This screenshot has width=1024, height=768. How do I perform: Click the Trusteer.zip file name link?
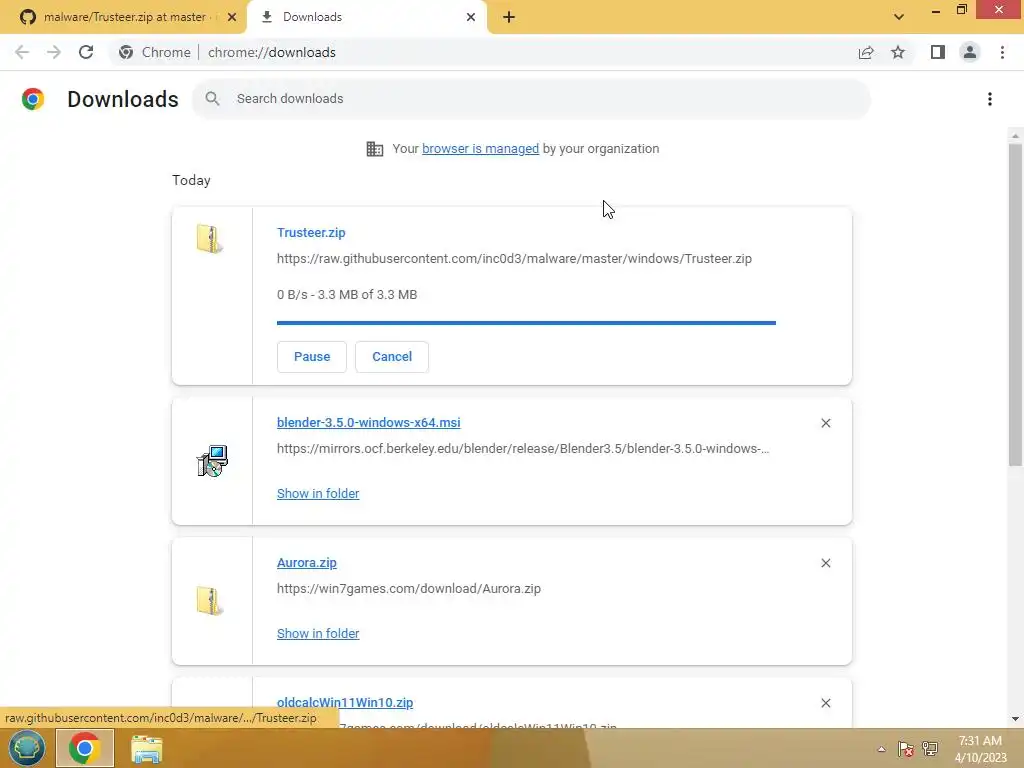tap(311, 232)
